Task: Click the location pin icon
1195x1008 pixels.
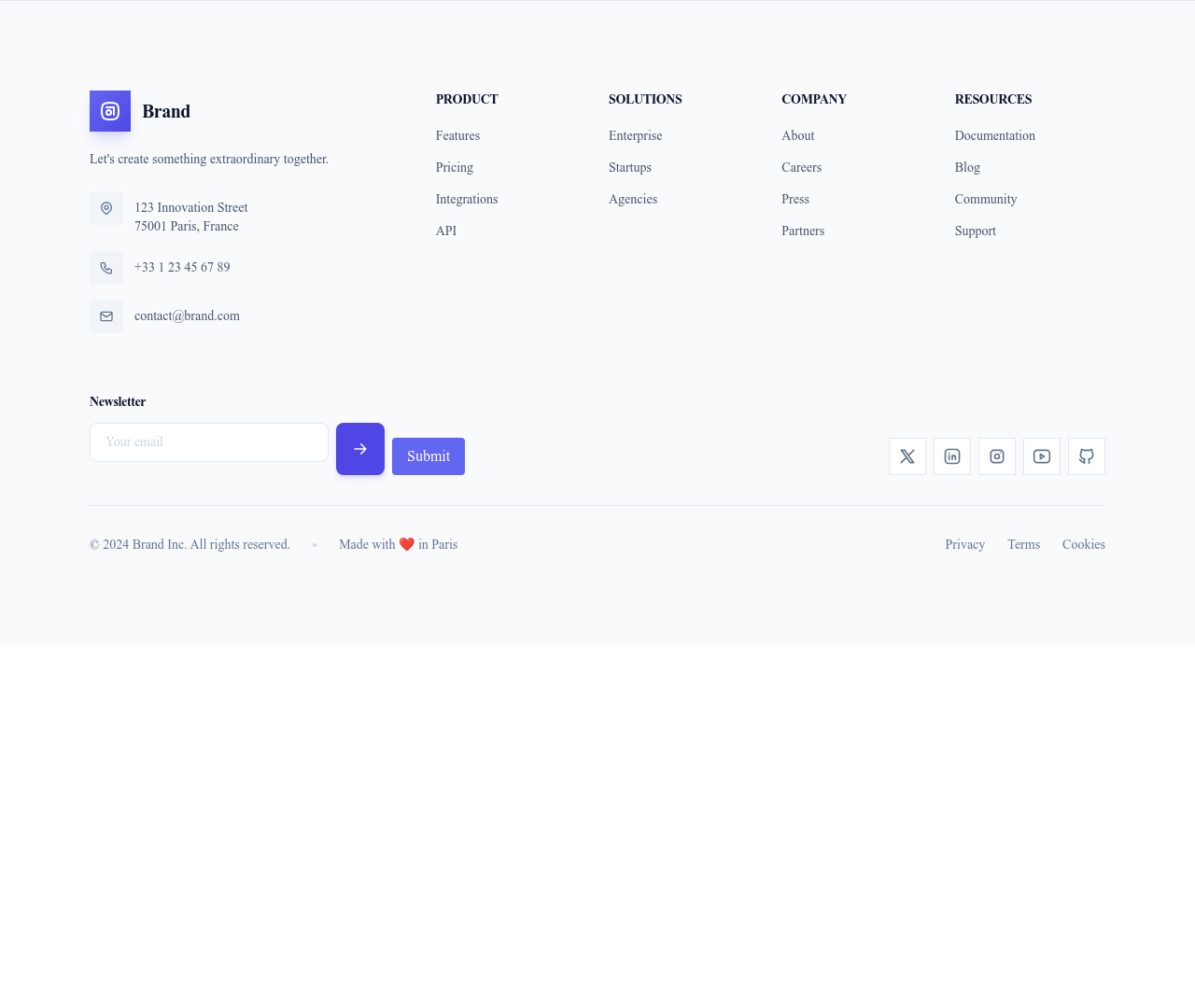Action: click(x=106, y=208)
